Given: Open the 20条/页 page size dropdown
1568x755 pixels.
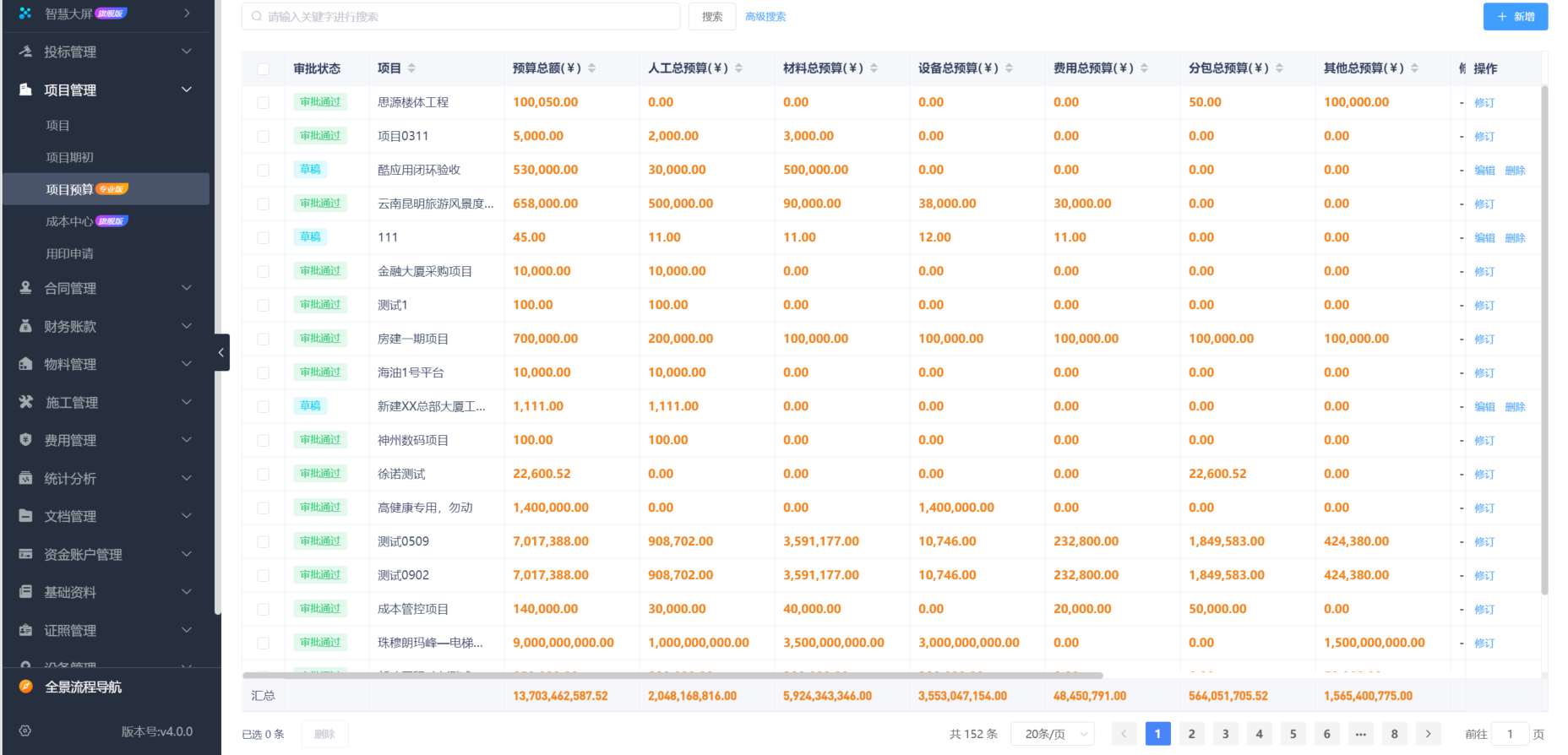Looking at the screenshot, I should 1054,734.
